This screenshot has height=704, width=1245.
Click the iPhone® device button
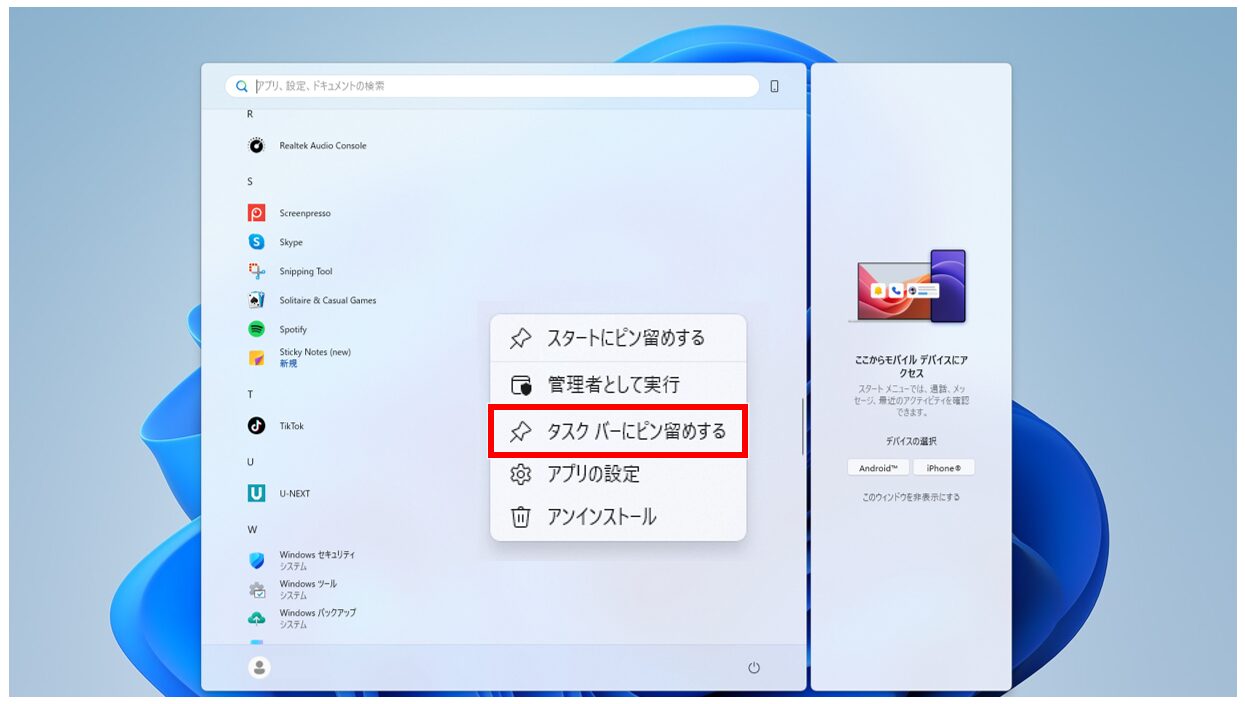944,467
